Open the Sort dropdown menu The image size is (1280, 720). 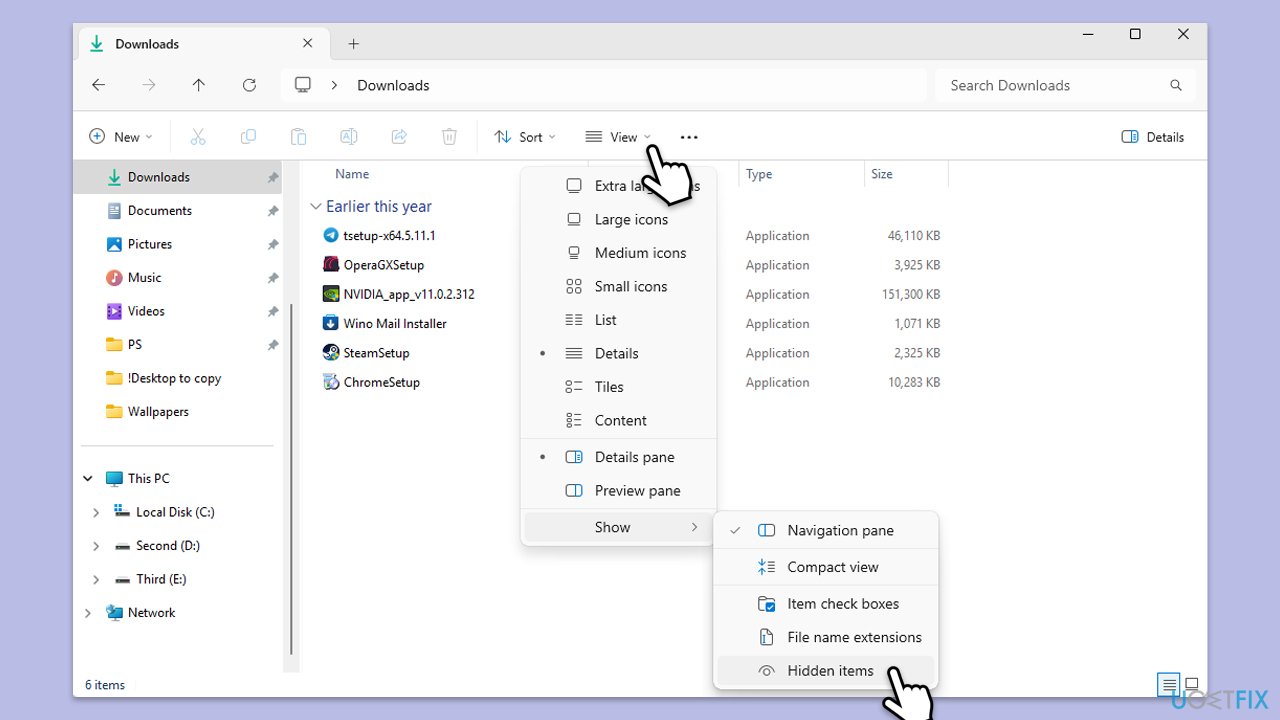525,137
